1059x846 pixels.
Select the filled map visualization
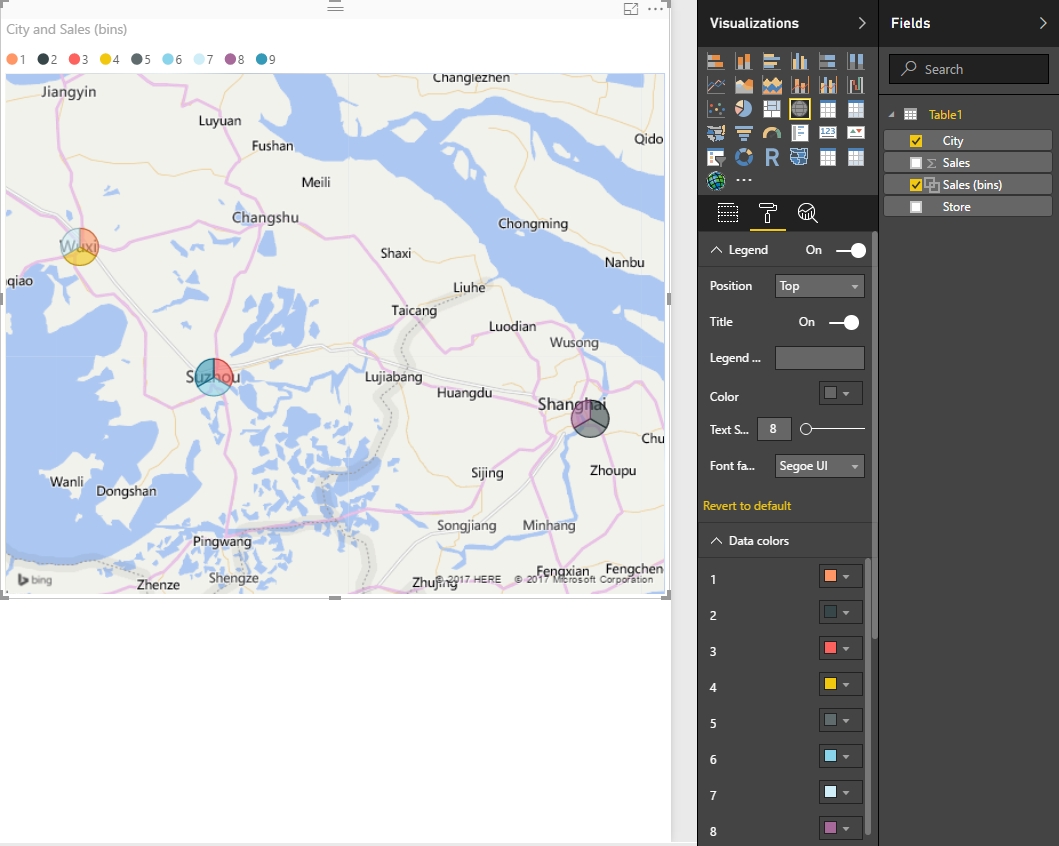coord(715,133)
